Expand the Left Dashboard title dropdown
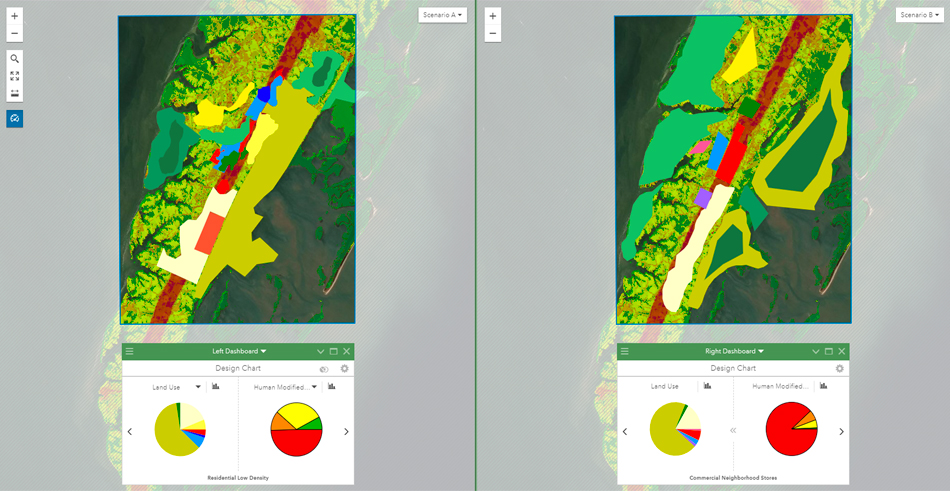 (x=239, y=351)
